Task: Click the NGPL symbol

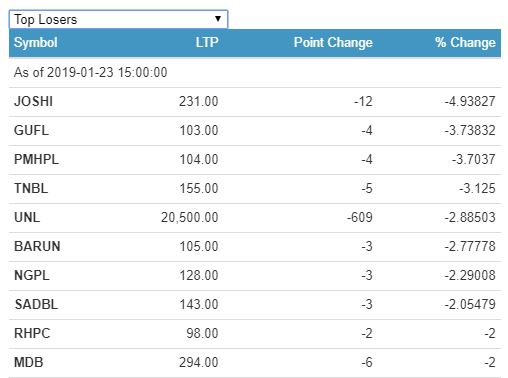Action: coord(32,275)
